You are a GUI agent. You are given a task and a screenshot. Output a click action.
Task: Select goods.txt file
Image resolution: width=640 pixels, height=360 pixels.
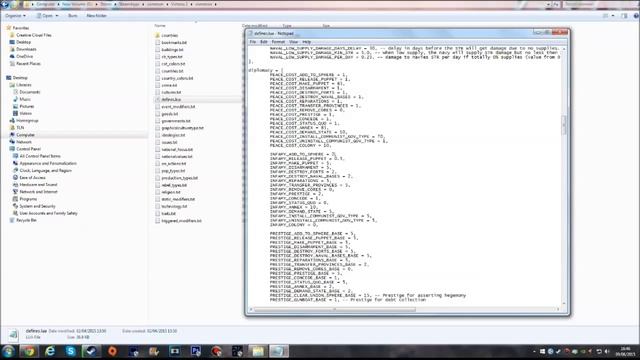pyautogui.click(x=169, y=114)
